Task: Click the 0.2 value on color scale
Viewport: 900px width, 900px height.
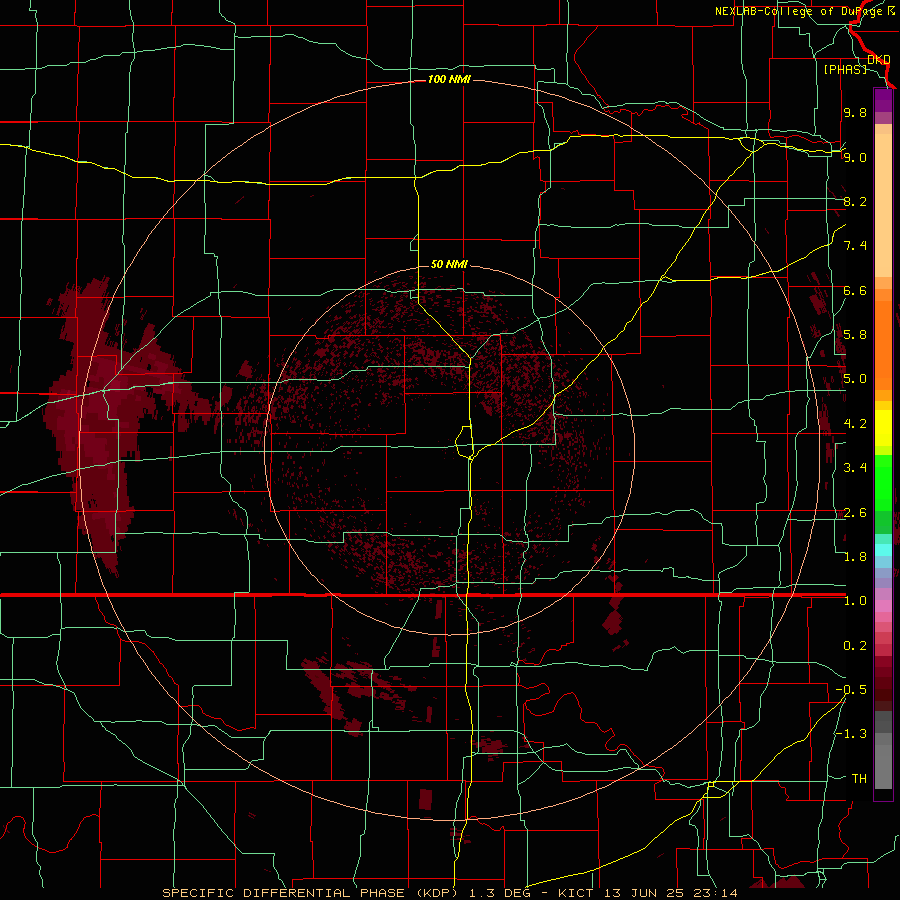Action: tap(855, 646)
